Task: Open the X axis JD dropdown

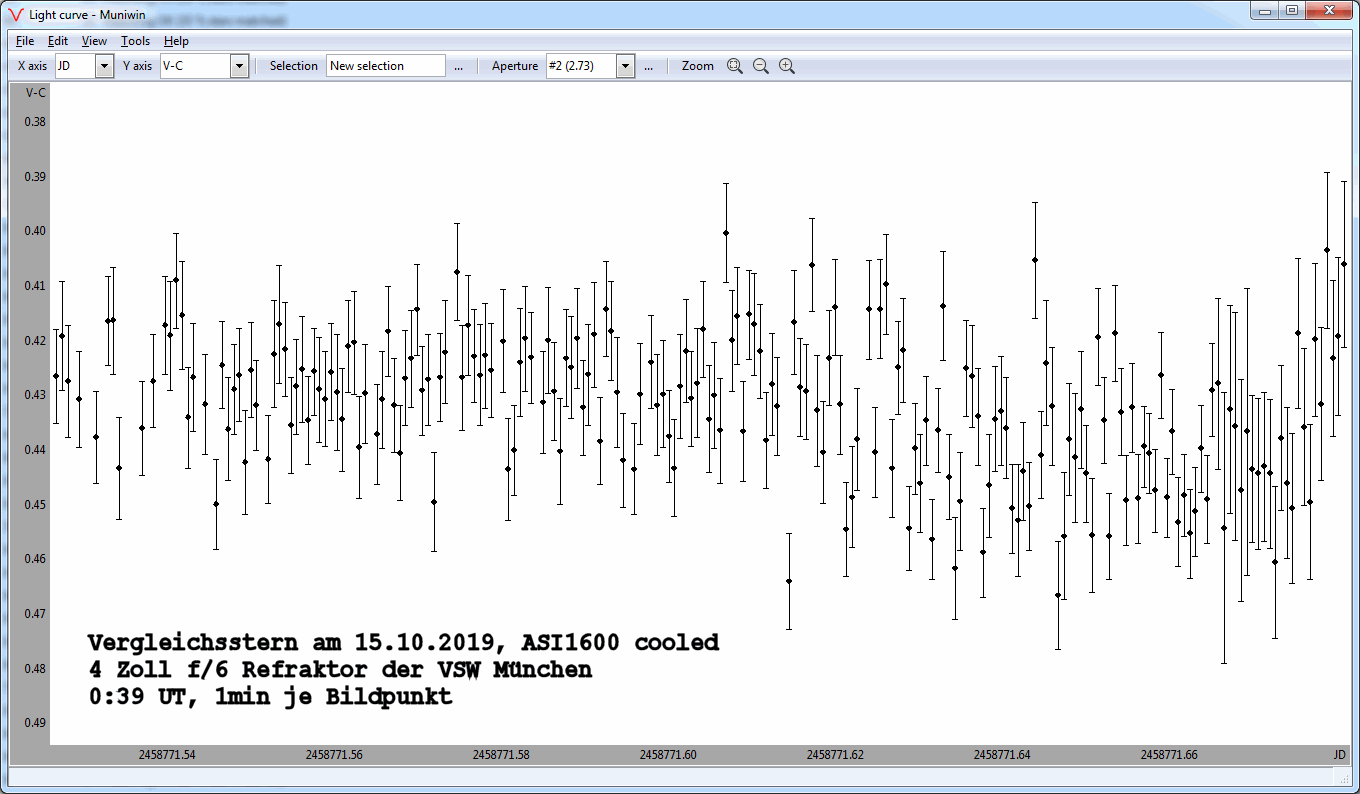Action: pos(104,66)
